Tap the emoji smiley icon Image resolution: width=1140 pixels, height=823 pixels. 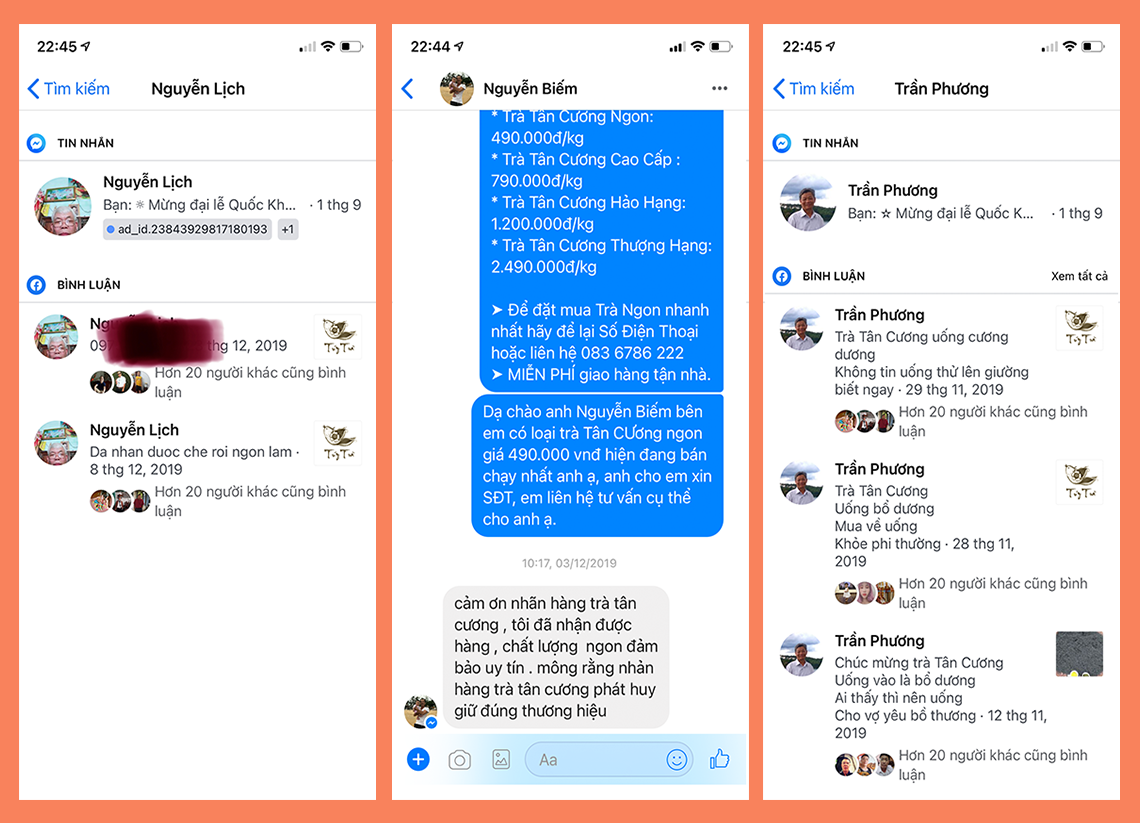(x=677, y=760)
